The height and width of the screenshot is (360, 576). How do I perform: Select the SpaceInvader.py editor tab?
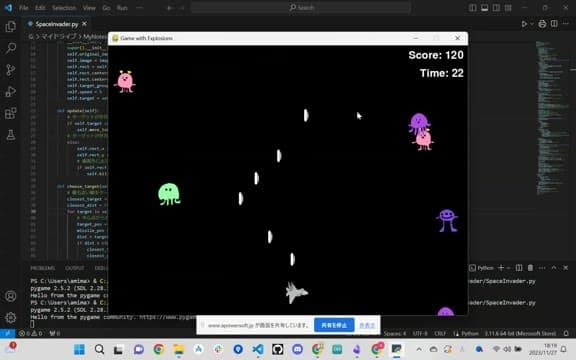point(57,24)
